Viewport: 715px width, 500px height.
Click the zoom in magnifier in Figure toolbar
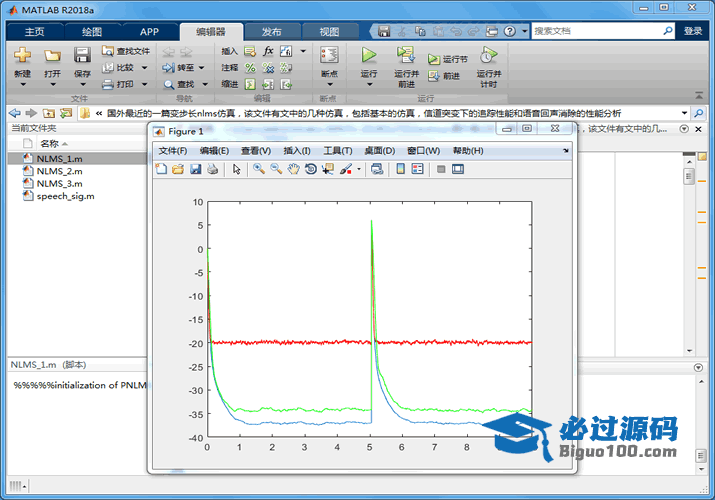pos(258,169)
